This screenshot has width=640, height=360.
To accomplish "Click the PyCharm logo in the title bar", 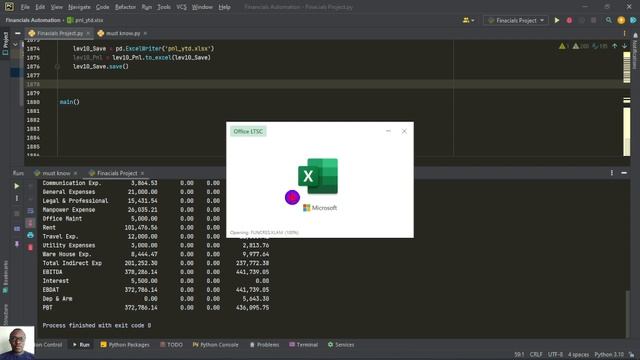I will click(x=9, y=7).
